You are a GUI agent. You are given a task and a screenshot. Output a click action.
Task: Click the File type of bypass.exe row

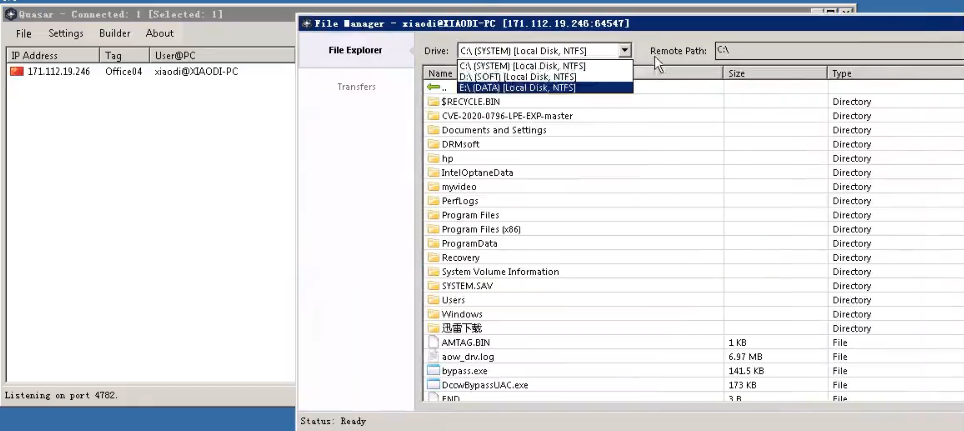[x=840, y=371]
